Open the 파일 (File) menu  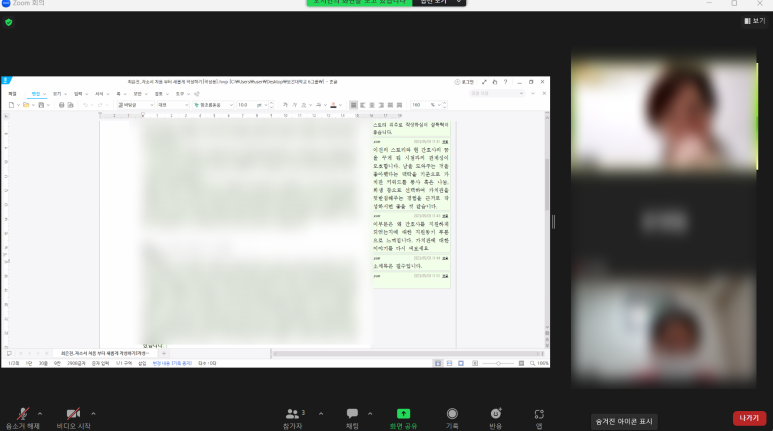[x=13, y=93]
